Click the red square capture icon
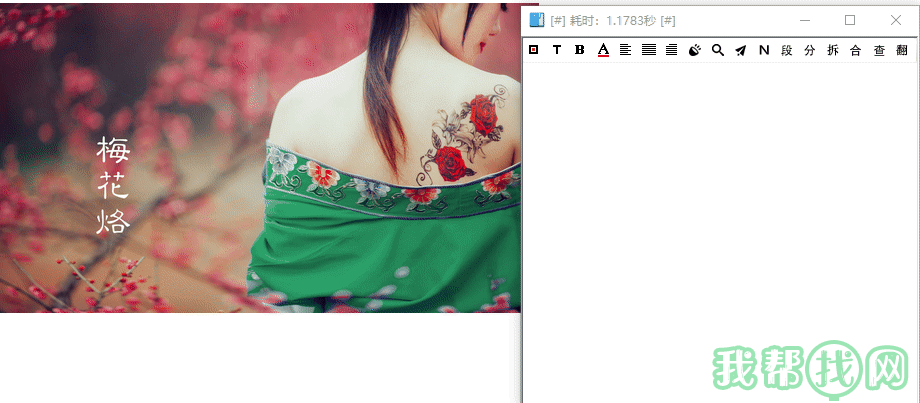The image size is (920, 403). (x=534, y=50)
